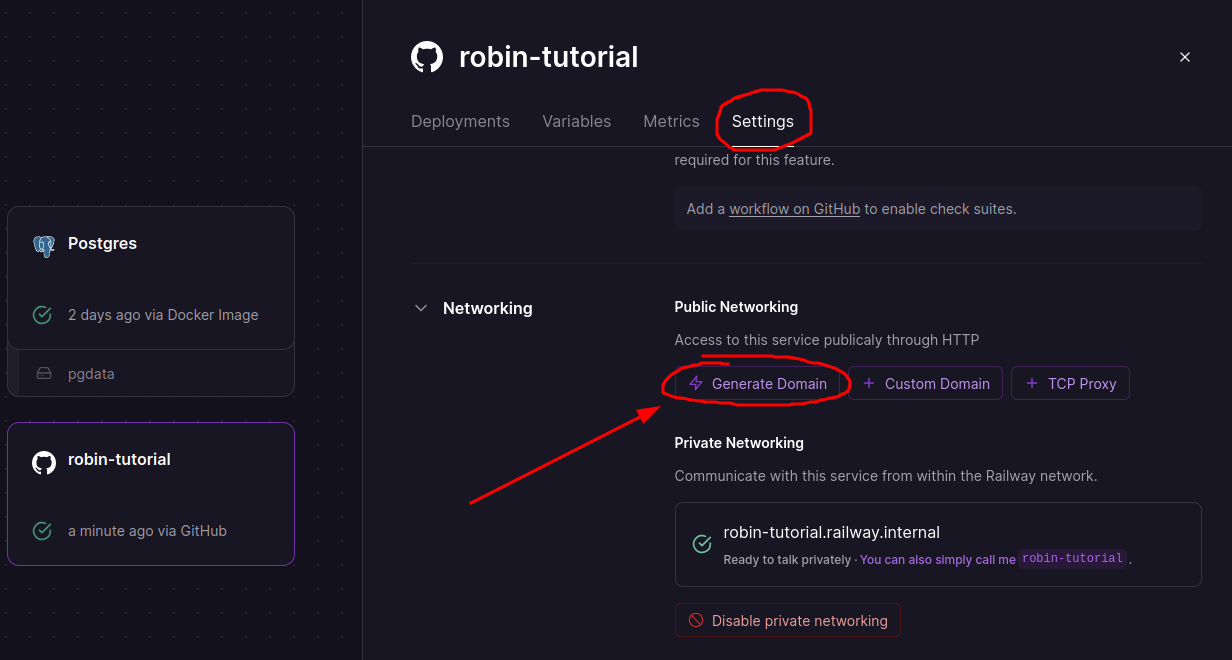
Task: Click the pgdata volume disk icon
Action: (x=44, y=374)
